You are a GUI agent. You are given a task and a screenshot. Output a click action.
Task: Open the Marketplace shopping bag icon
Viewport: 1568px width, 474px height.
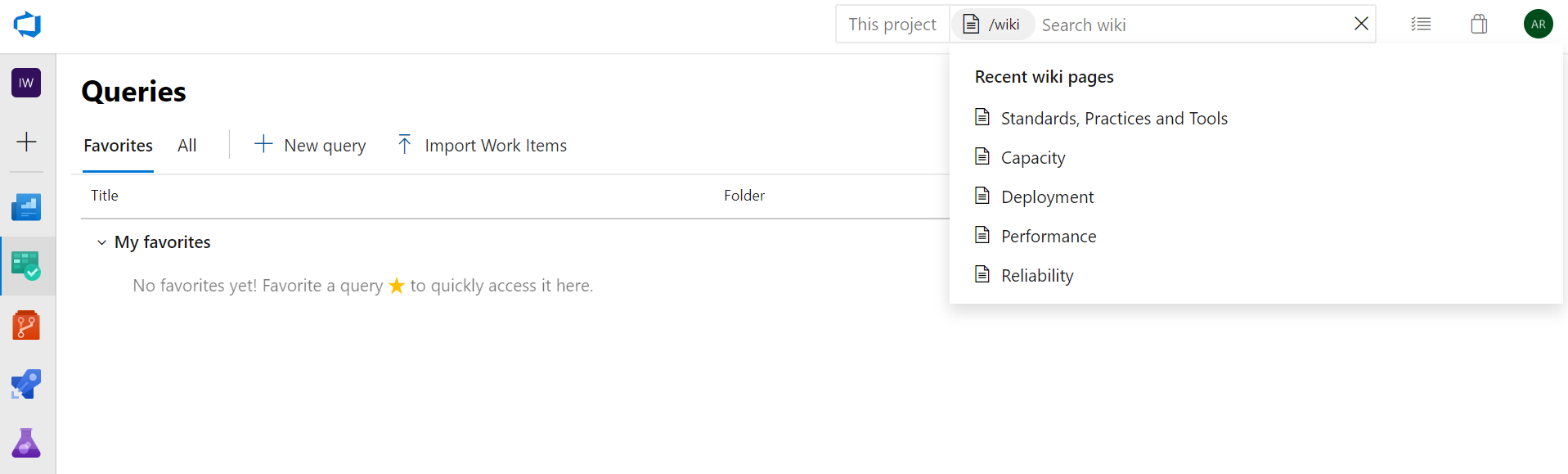(1479, 24)
